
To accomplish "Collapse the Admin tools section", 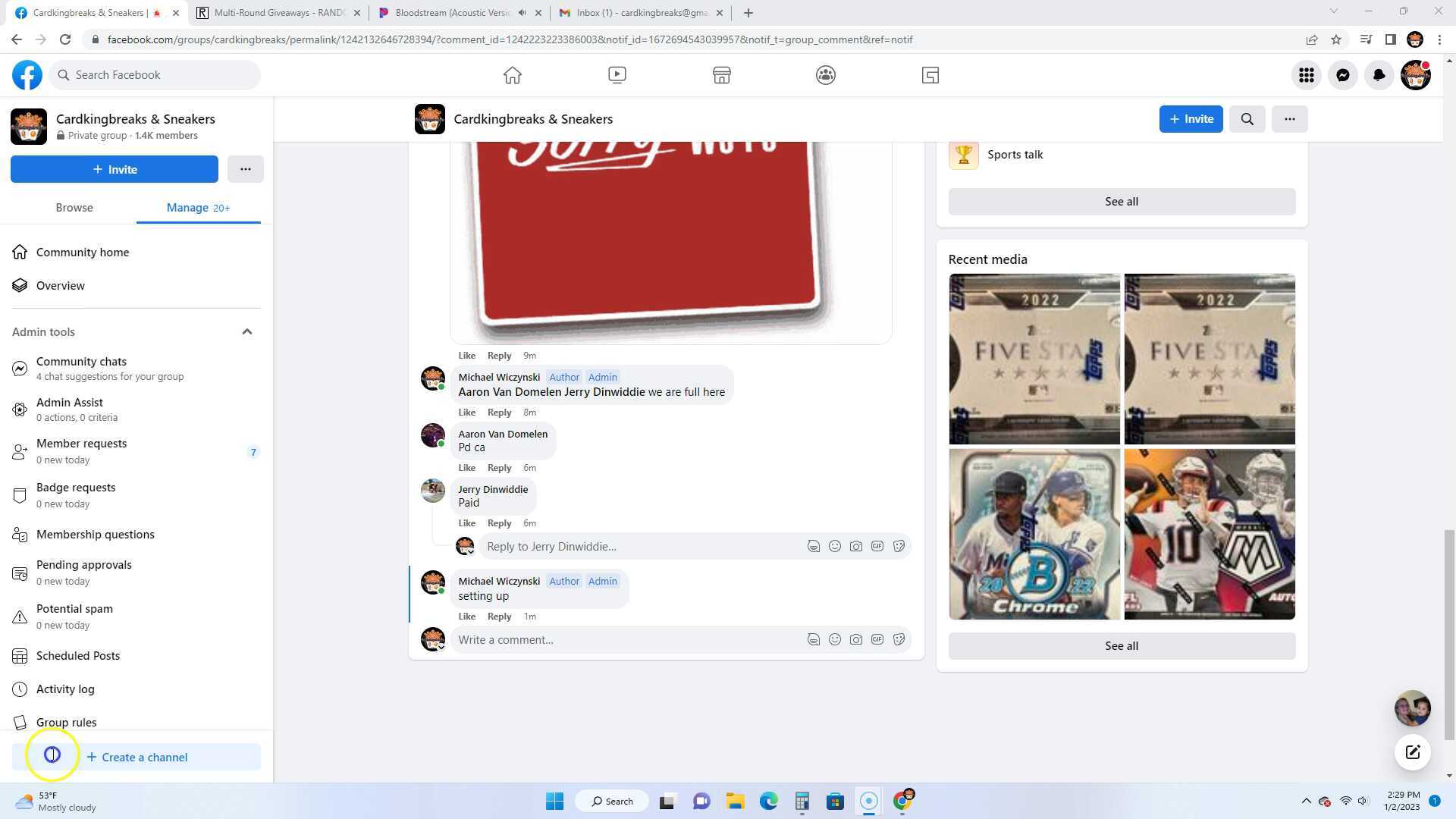I will [246, 332].
